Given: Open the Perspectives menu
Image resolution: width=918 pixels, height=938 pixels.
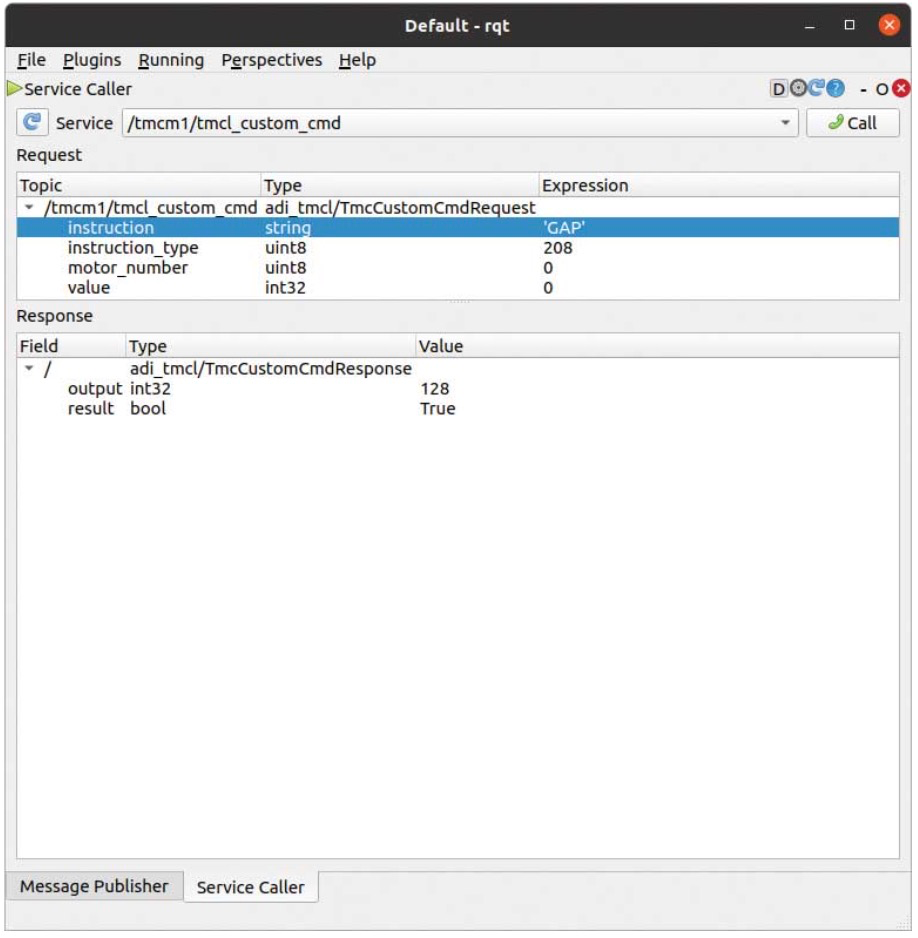Looking at the screenshot, I should (x=272, y=60).
